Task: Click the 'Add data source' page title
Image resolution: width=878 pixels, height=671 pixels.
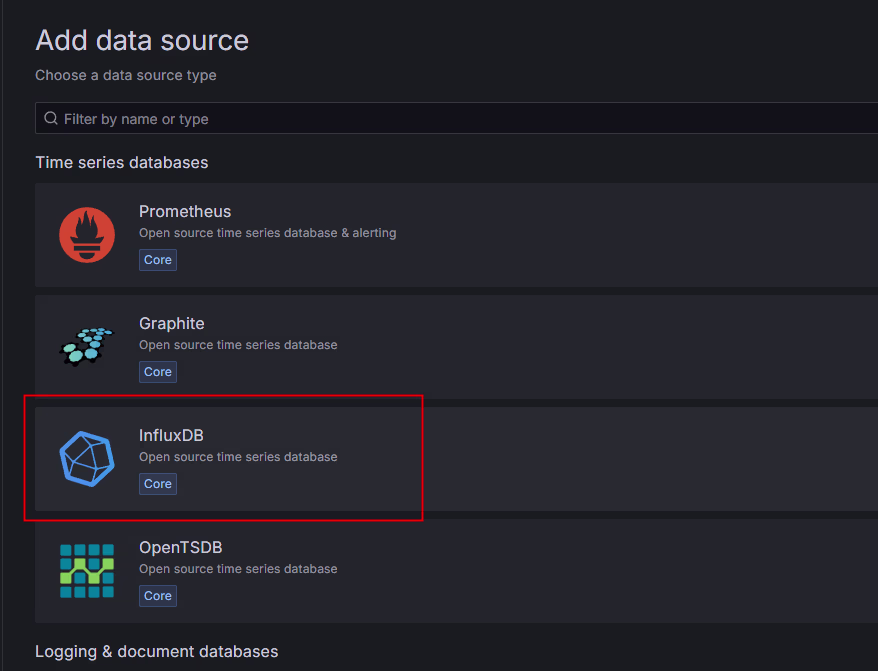Action: coord(142,40)
